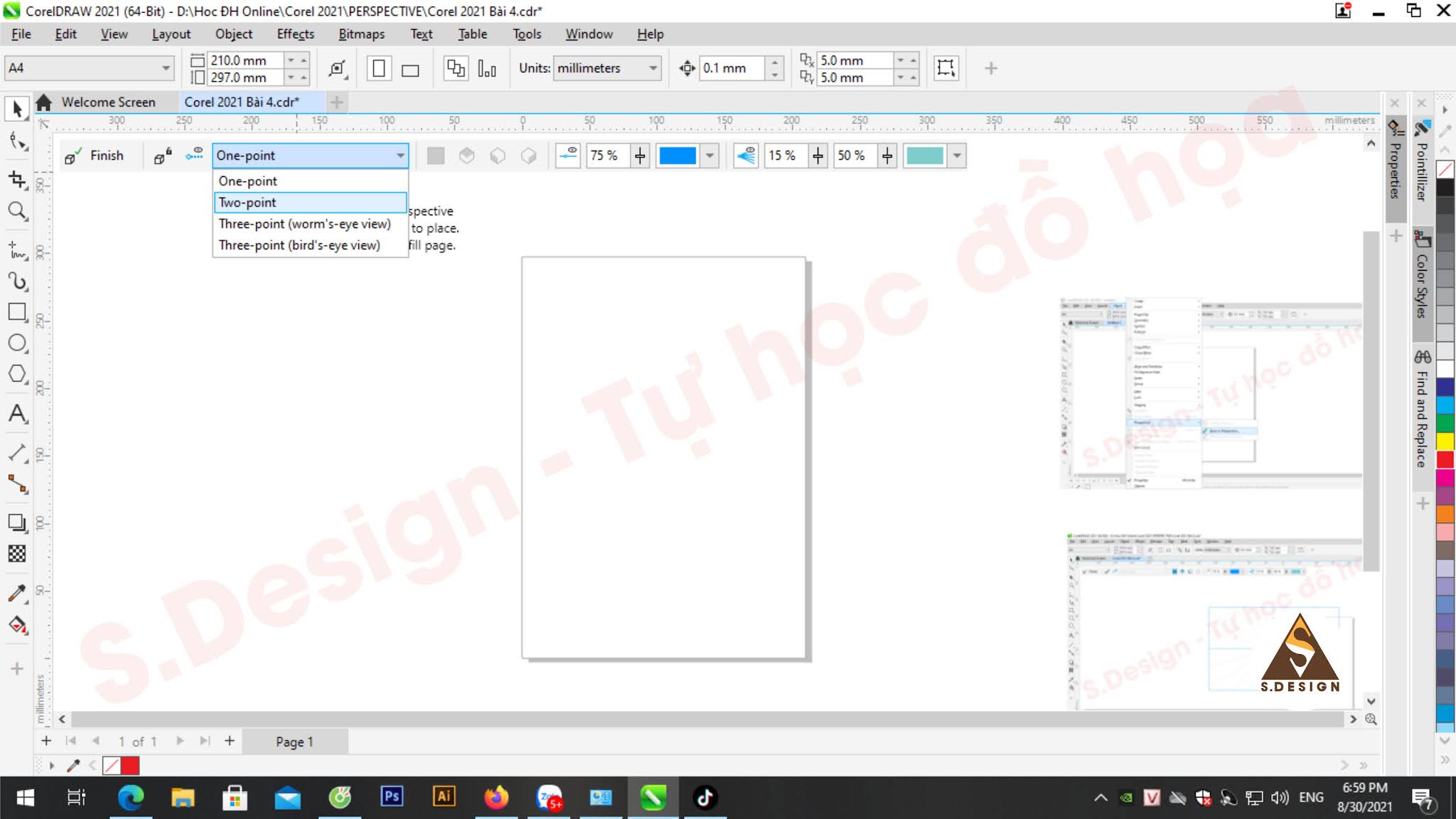
Task: Select the Ellipse tool
Action: 17,343
